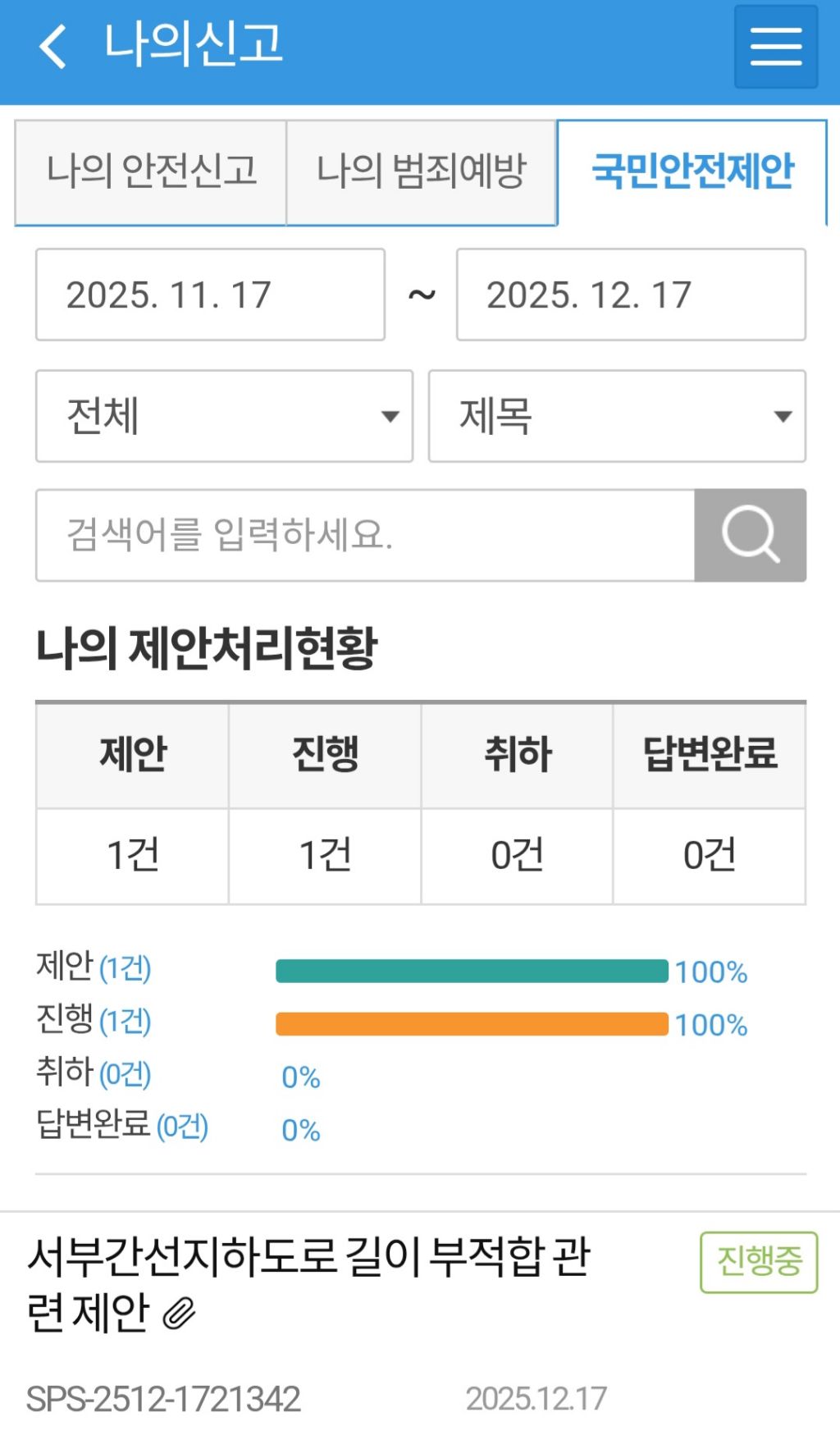Image resolution: width=840 pixels, height=1445 pixels.
Task: Select the 취하 count cell showing 0건
Action: pyautogui.click(x=516, y=854)
